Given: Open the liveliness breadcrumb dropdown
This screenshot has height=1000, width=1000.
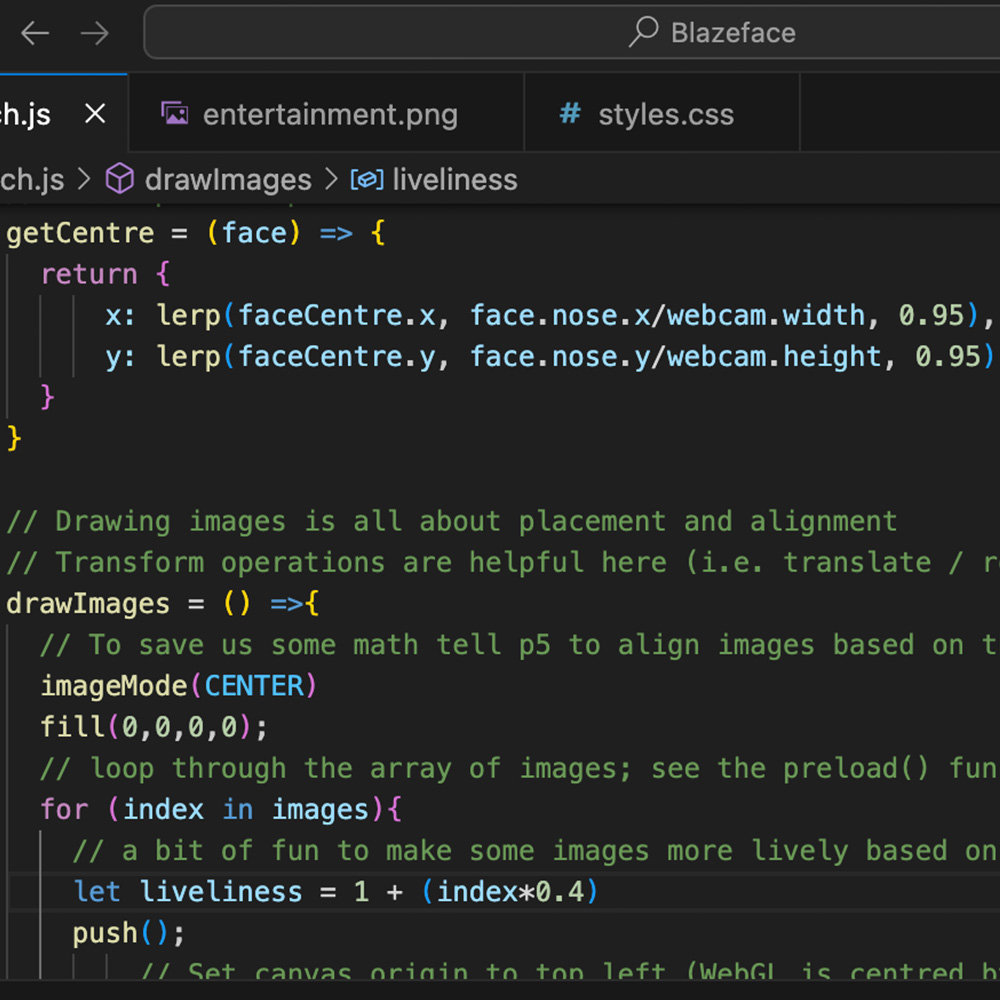Looking at the screenshot, I should pos(455,179).
